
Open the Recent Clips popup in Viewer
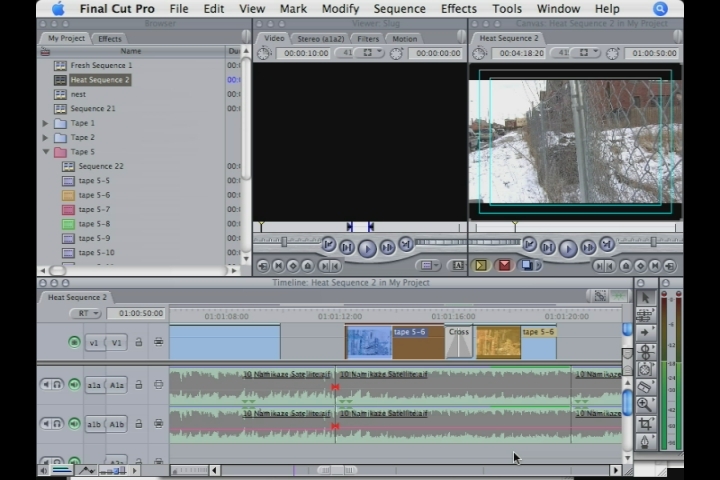pos(428,265)
